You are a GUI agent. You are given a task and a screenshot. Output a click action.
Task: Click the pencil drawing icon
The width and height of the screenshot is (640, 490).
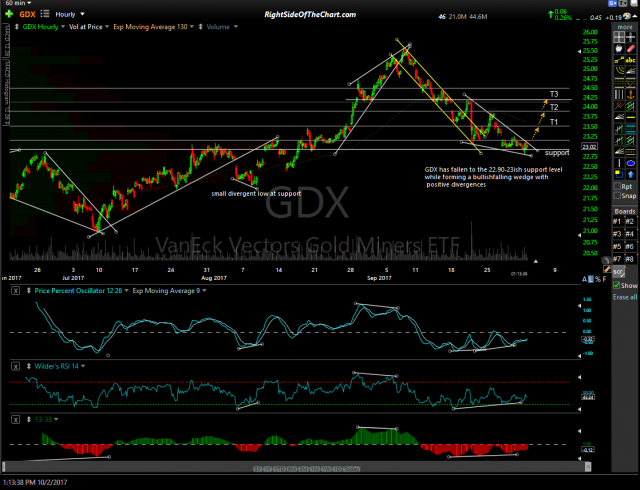[x=607, y=269]
